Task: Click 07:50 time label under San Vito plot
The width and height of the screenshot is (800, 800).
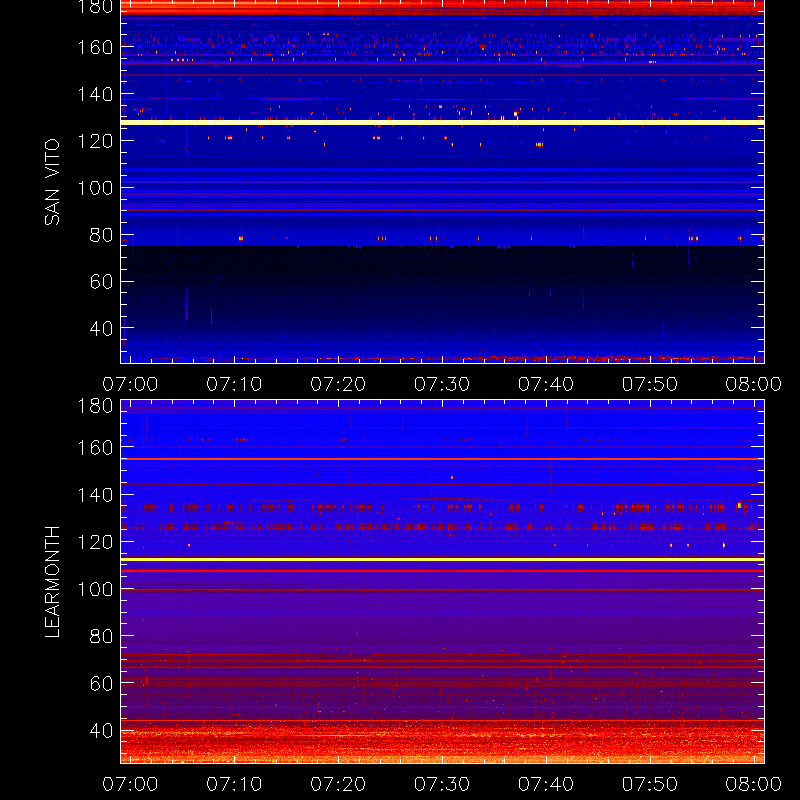Action: pos(649,384)
